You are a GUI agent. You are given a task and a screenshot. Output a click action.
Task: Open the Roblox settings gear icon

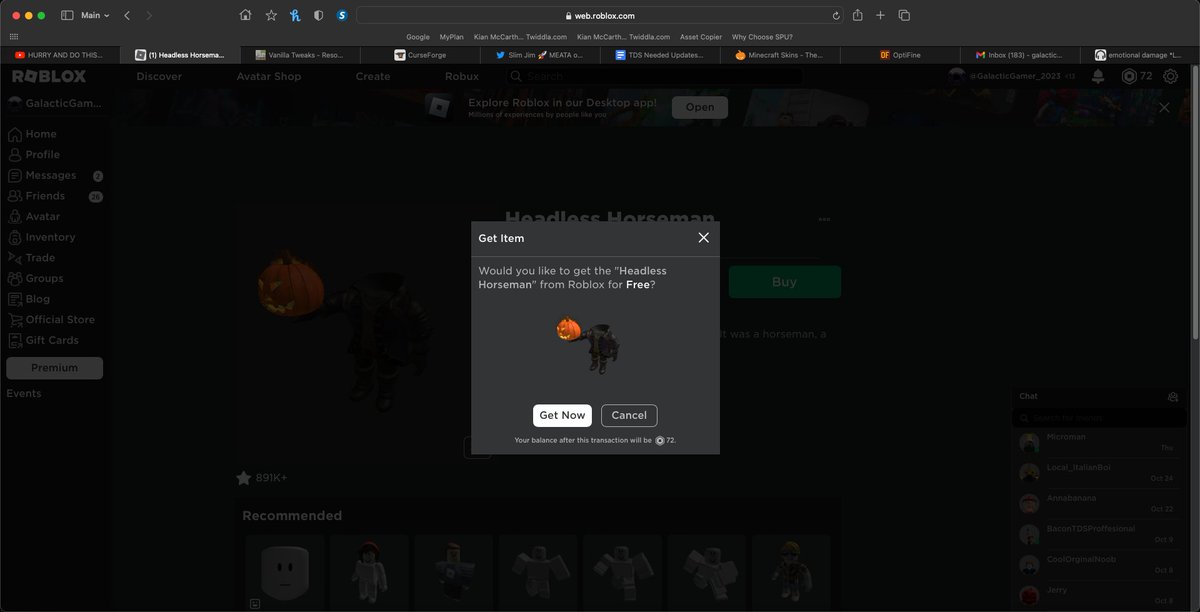click(x=1171, y=76)
